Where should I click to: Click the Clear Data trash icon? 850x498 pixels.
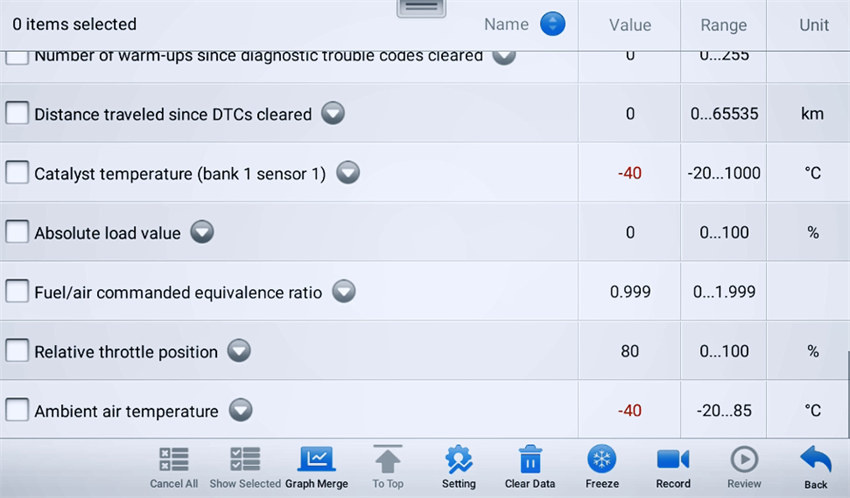(530, 461)
